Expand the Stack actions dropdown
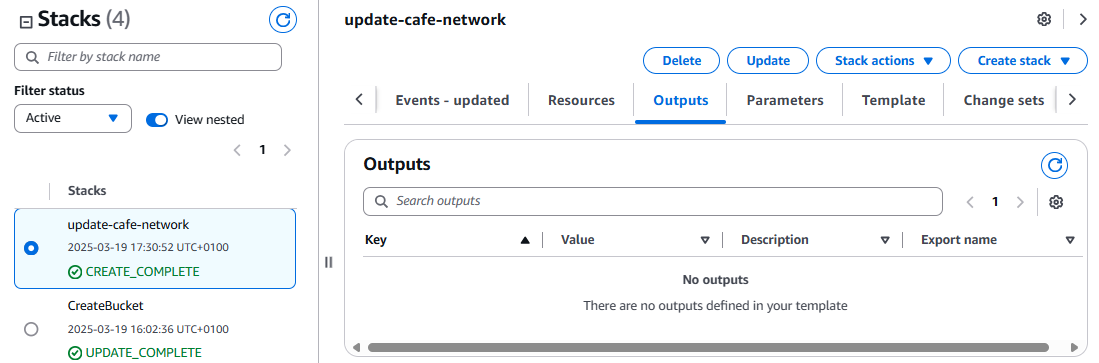This screenshot has width=1099, height=363. tap(883, 61)
